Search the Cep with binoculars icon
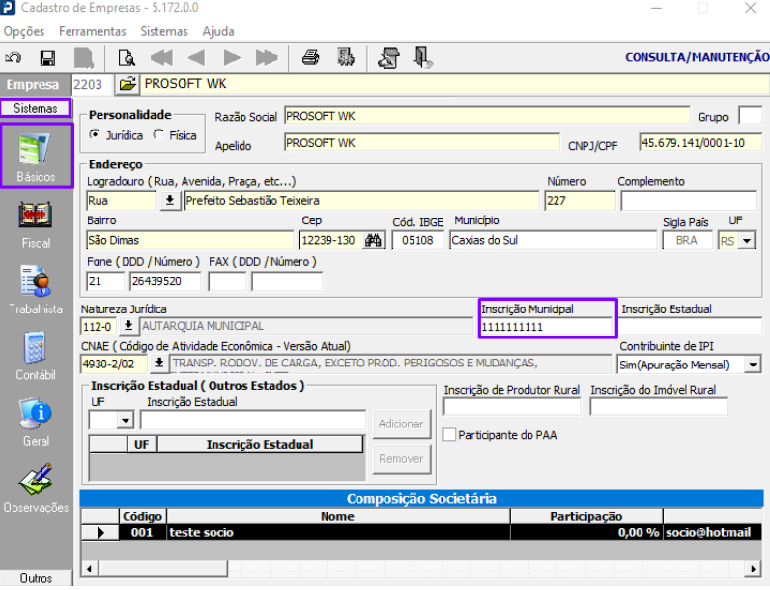The image size is (770, 590). pyautogui.click(x=374, y=240)
